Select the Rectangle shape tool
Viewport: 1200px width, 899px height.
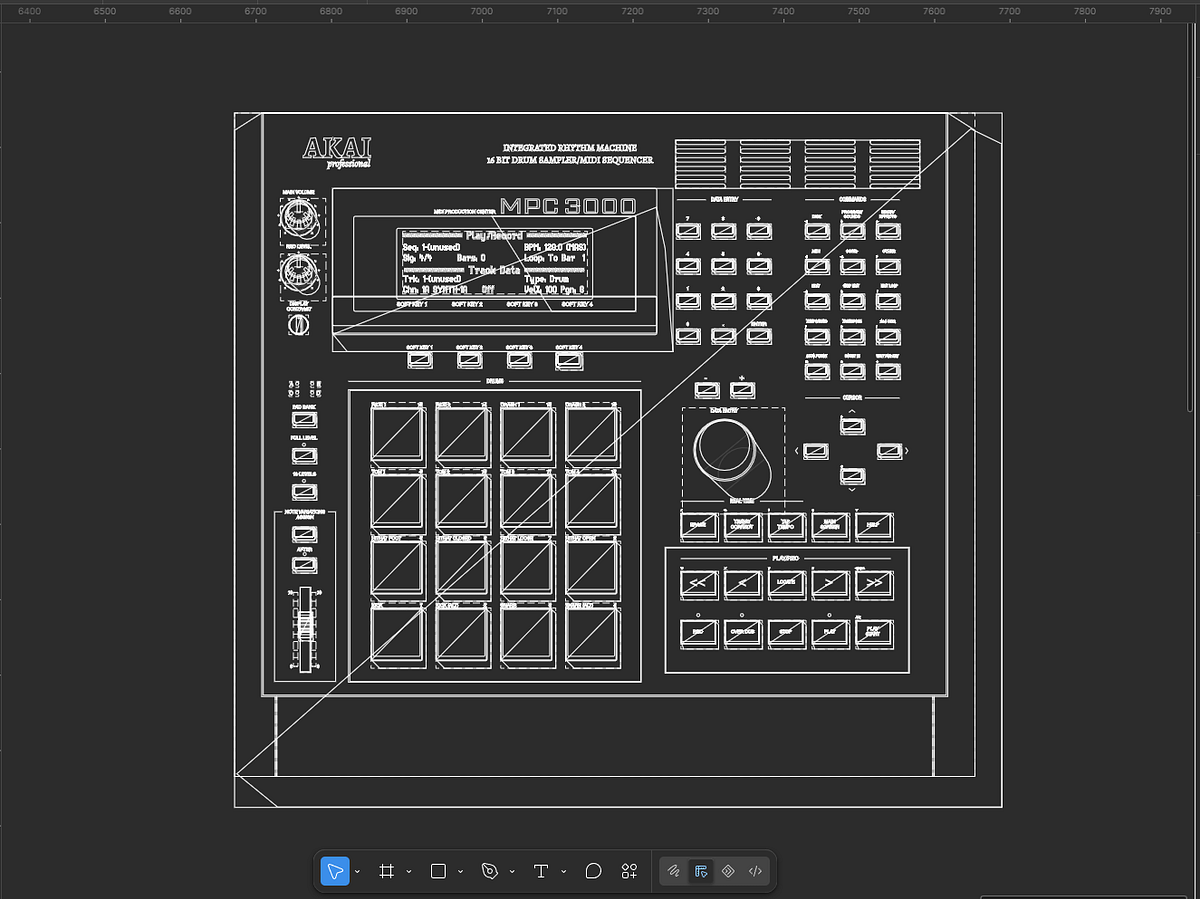[x=438, y=871]
